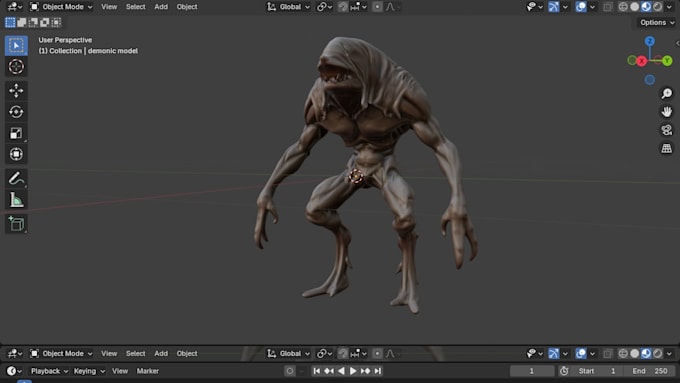Click the hand pan-view button
The image size is (680, 383).
click(x=667, y=111)
